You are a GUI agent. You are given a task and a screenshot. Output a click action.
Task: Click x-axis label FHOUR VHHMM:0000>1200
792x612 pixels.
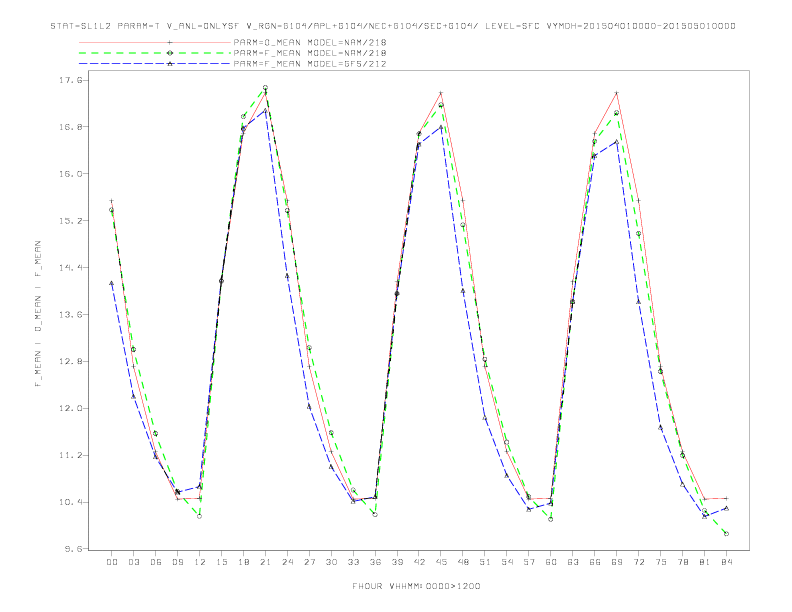[x=416, y=586]
